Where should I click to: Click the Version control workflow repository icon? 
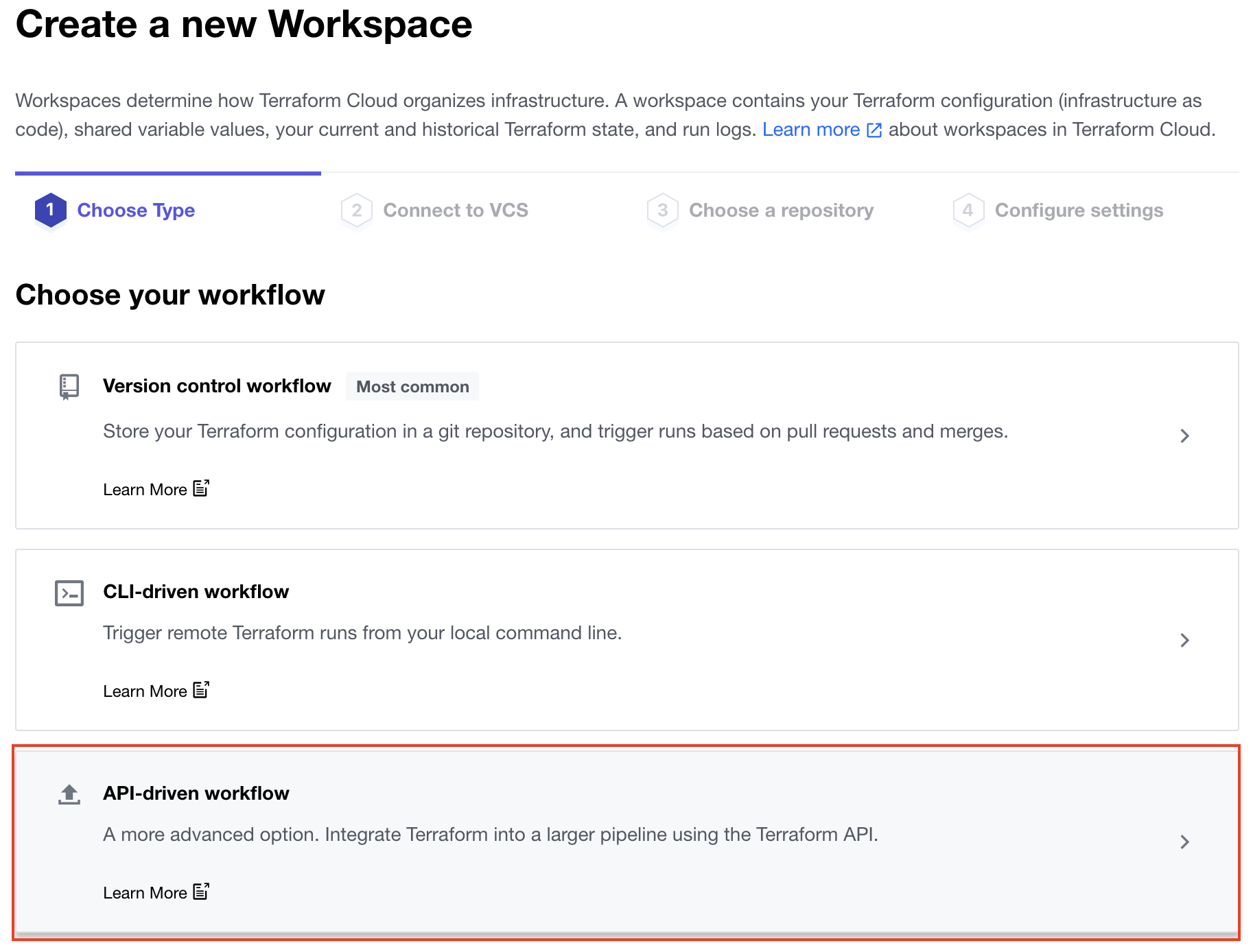pyautogui.click(x=69, y=387)
